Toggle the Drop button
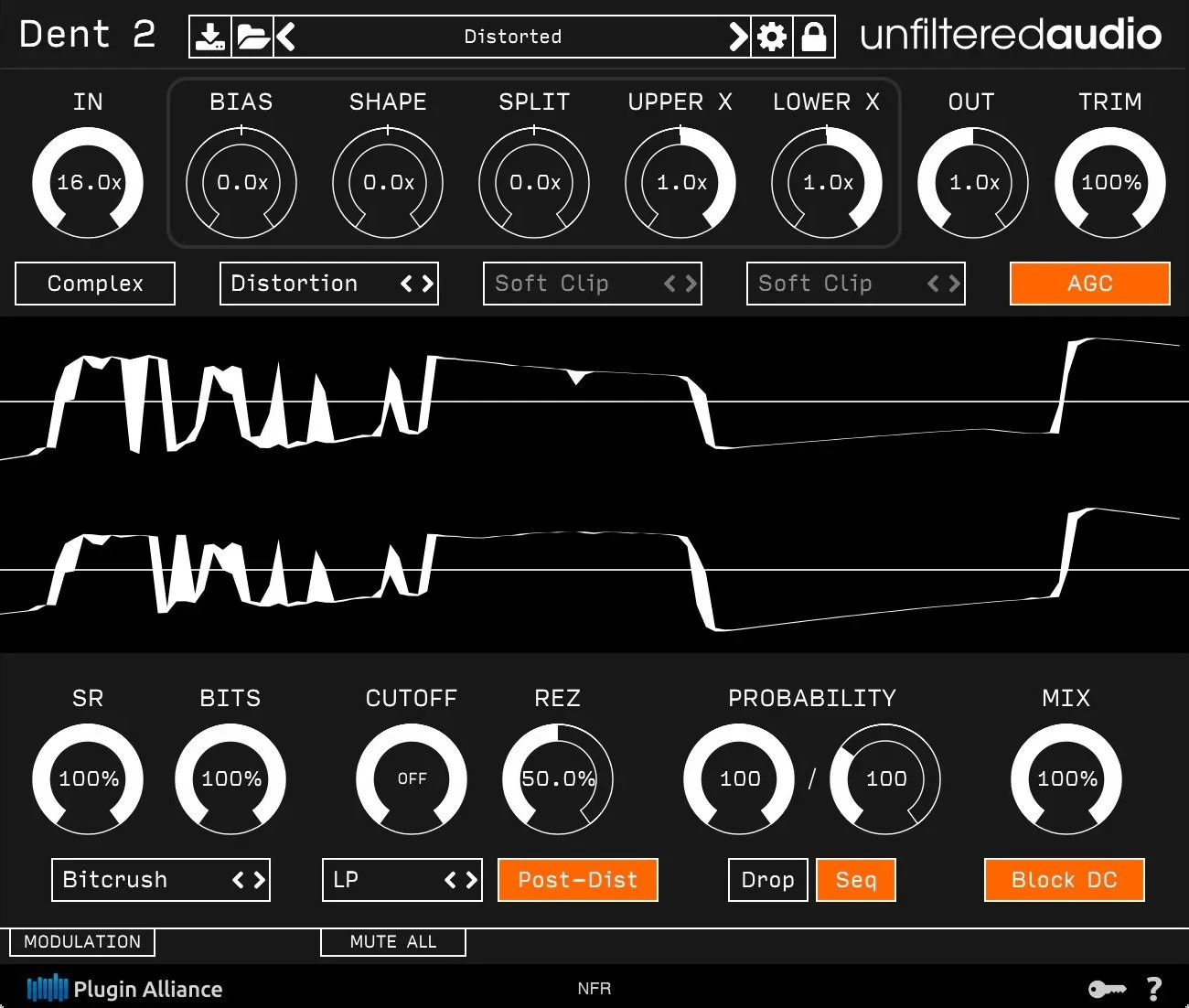The image size is (1189, 1008). [x=768, y=880]
